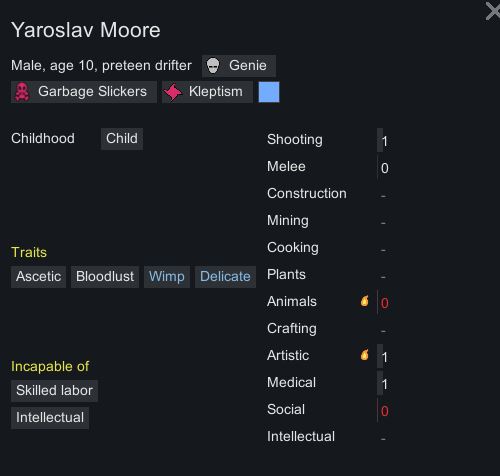Select the Wimp trait tag
This screenshot has width=500, height=476.
(167, 277)
